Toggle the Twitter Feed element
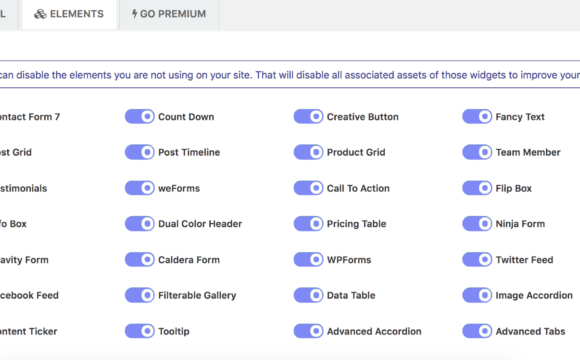 click(477, 259)
